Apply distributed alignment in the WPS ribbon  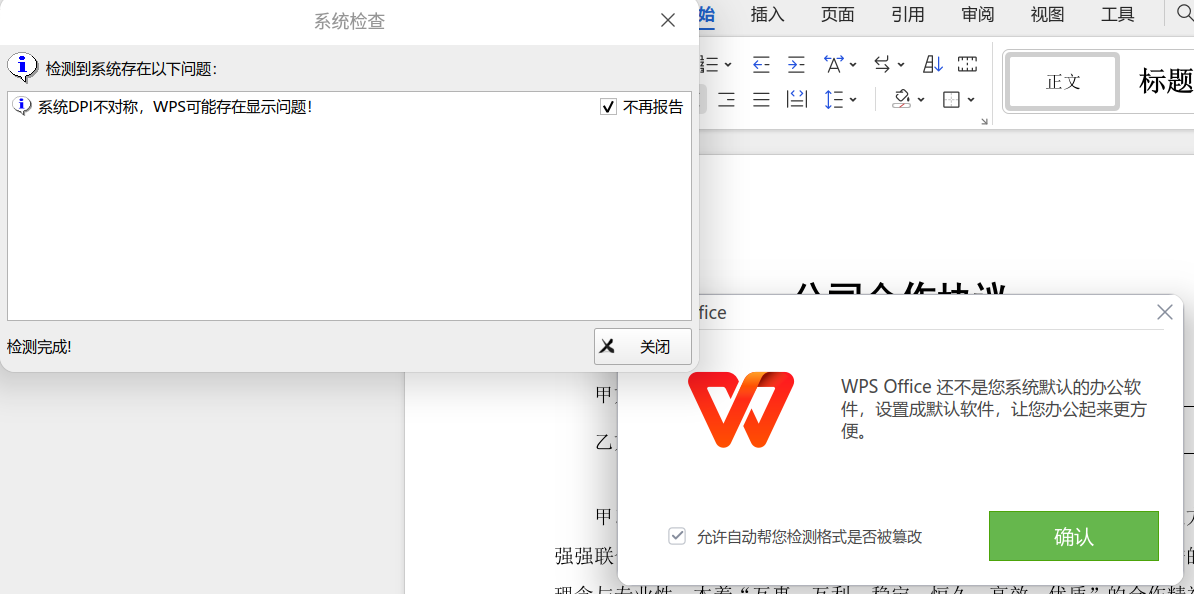[797, 100]
